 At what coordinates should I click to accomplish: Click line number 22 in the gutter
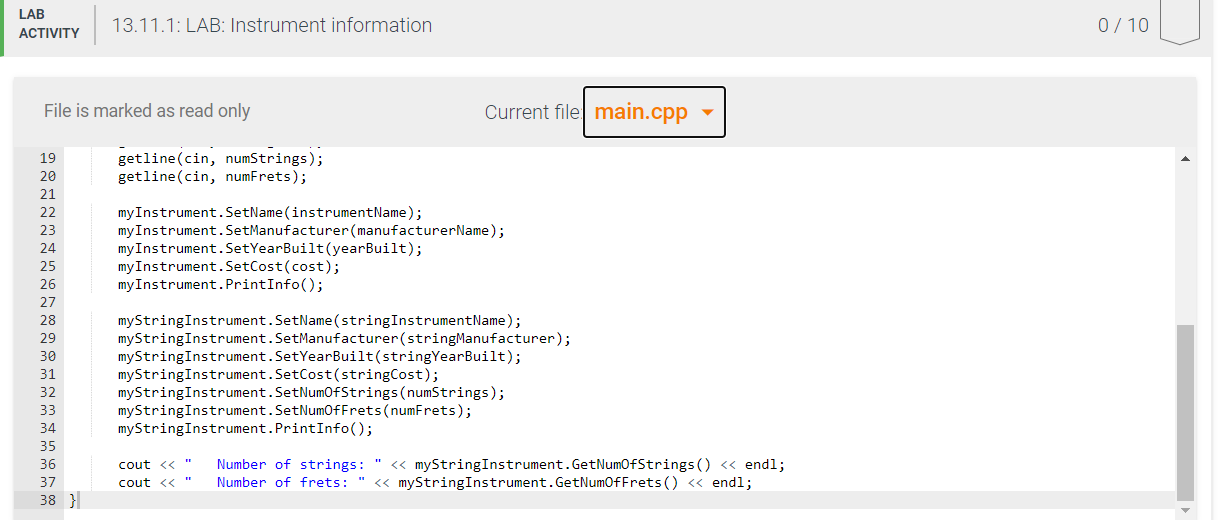coord(47,212)
